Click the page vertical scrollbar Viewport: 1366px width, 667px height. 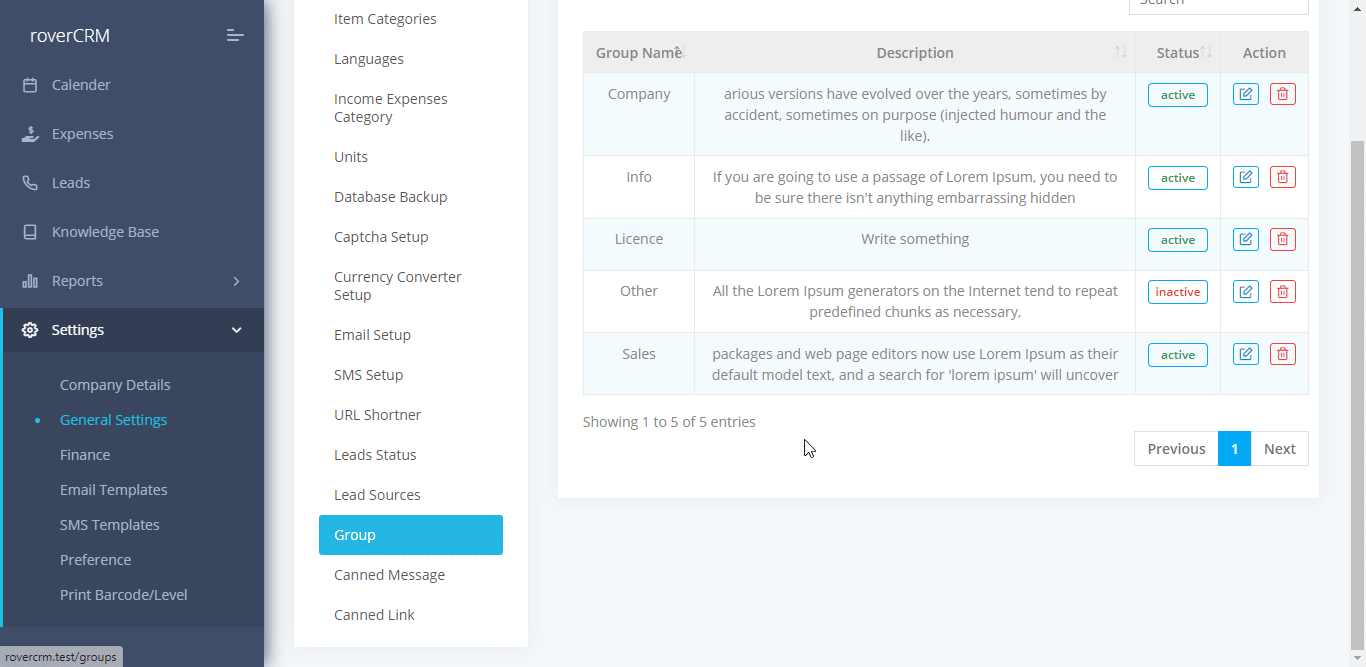(1357, 390)
